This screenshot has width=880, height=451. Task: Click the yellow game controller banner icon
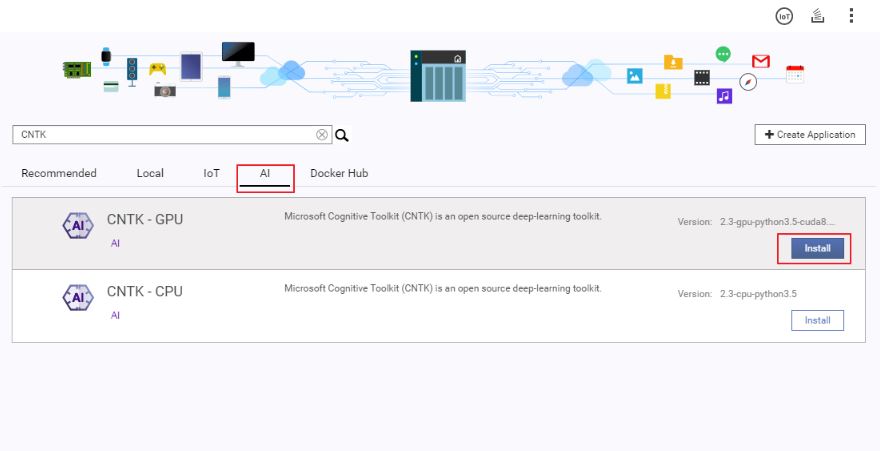(157, 69)
